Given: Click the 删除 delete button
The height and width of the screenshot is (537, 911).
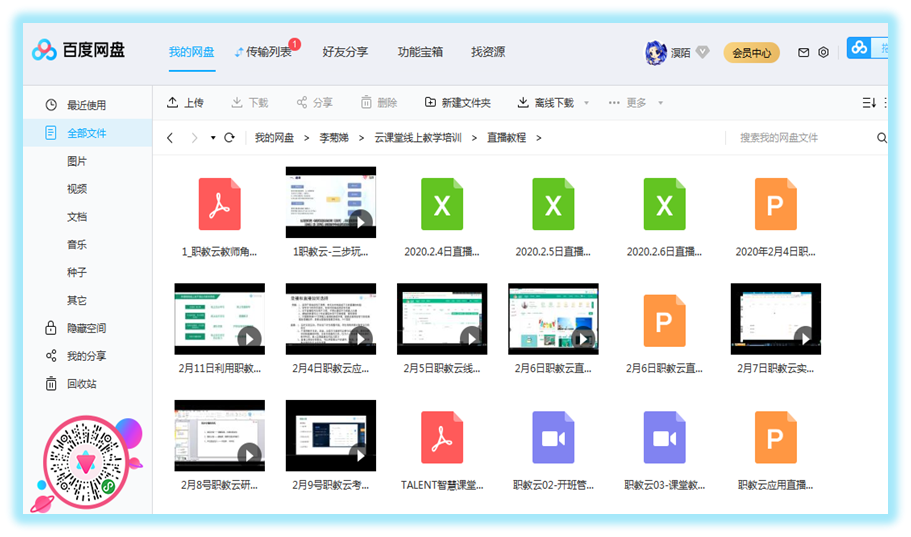Looking at the screenshot, I should [x=379, y=103].
